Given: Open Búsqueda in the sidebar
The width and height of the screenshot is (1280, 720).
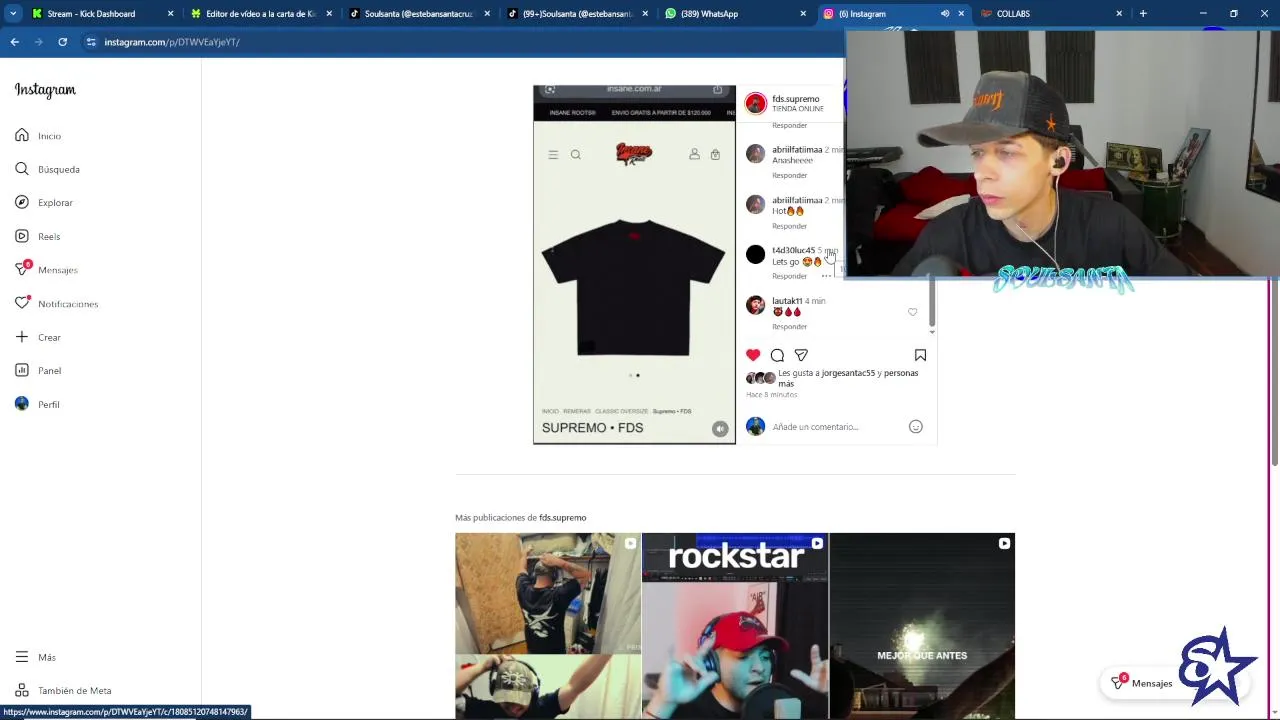Looking at the screenshot, I should pyautogui.click(x=47, y=169).
